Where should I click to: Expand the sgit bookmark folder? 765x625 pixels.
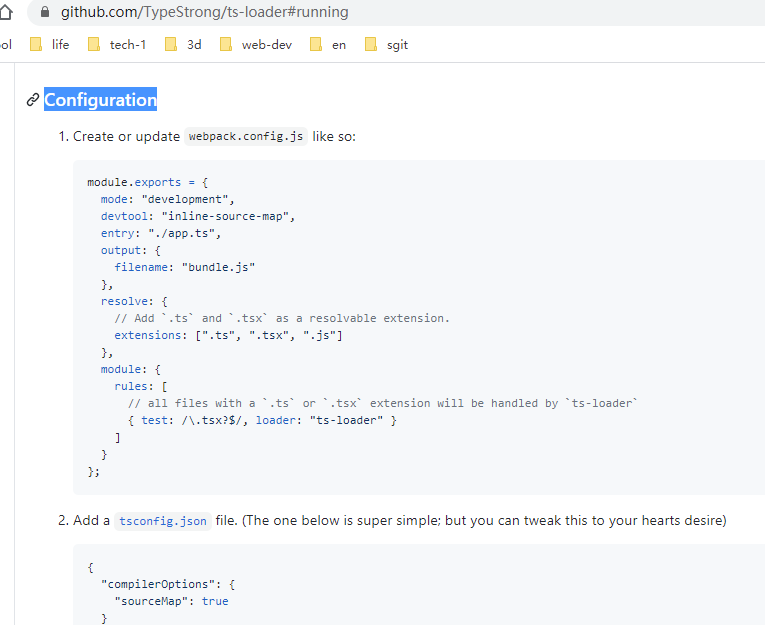coord(387,44)
